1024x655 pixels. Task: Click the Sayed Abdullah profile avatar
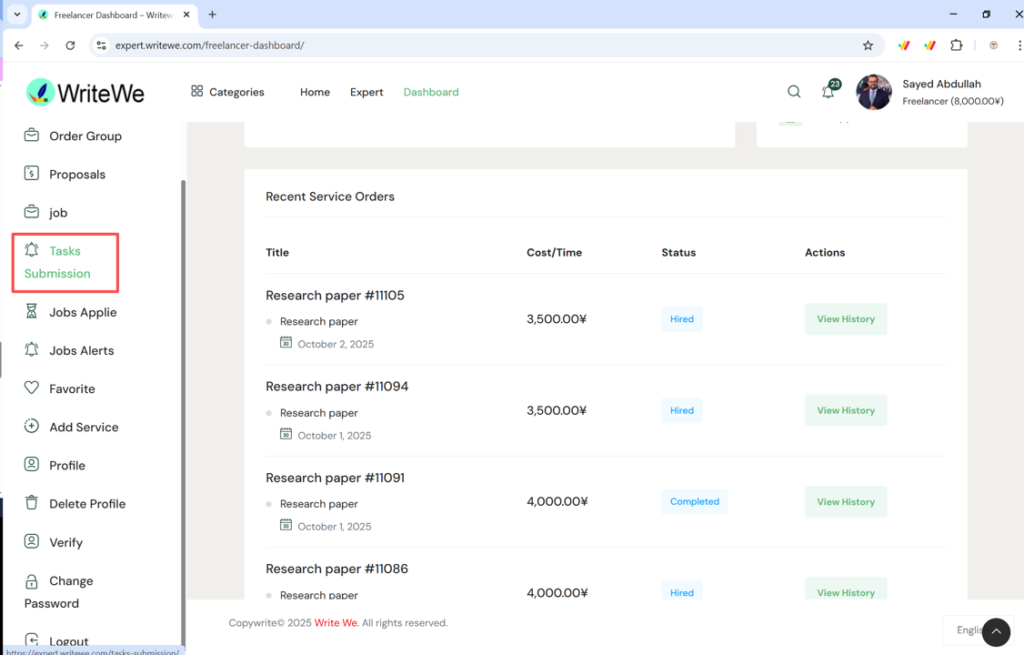[x=873, y=92]
